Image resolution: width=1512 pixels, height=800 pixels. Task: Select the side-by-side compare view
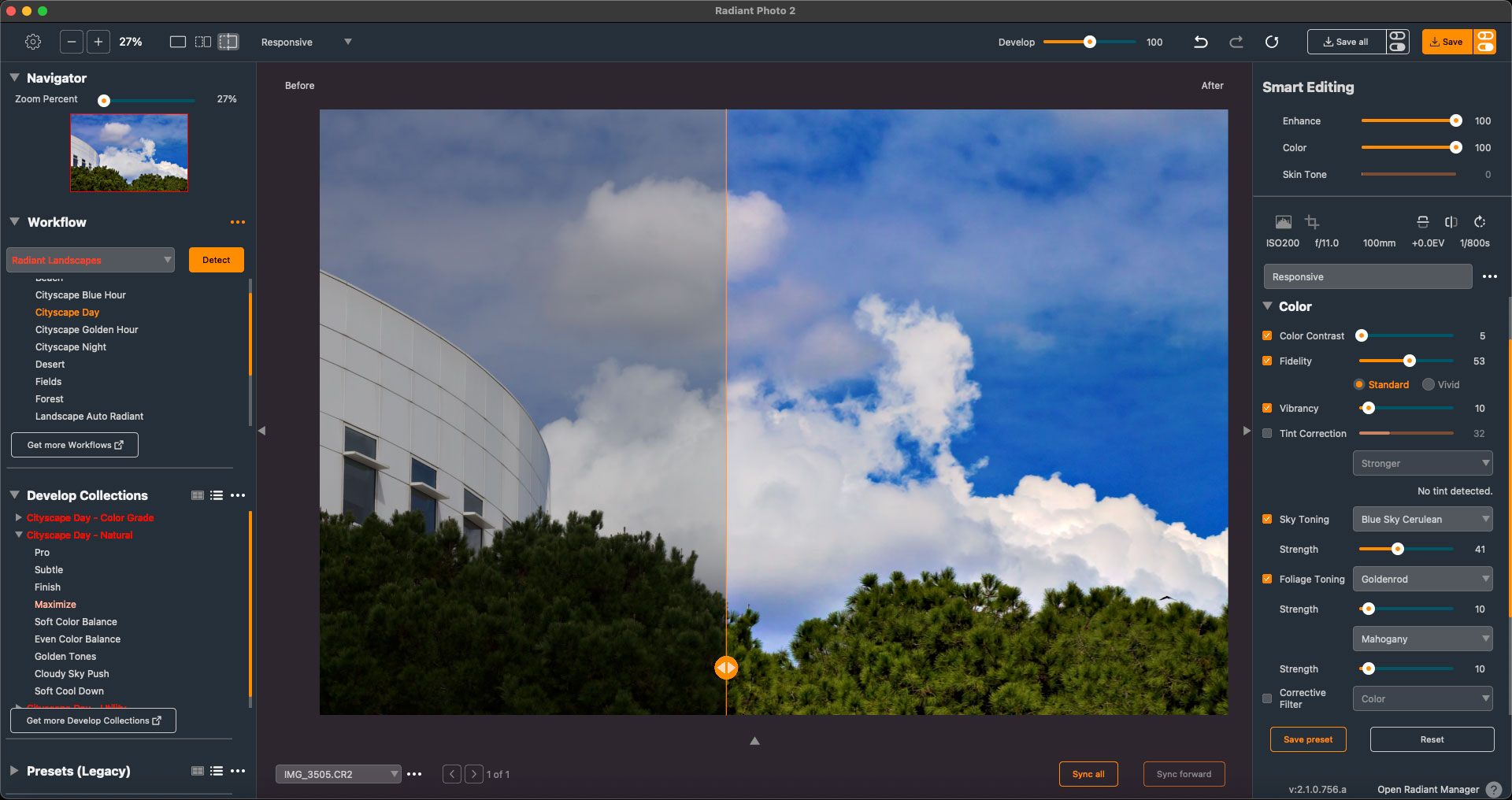tap(203, 42)
